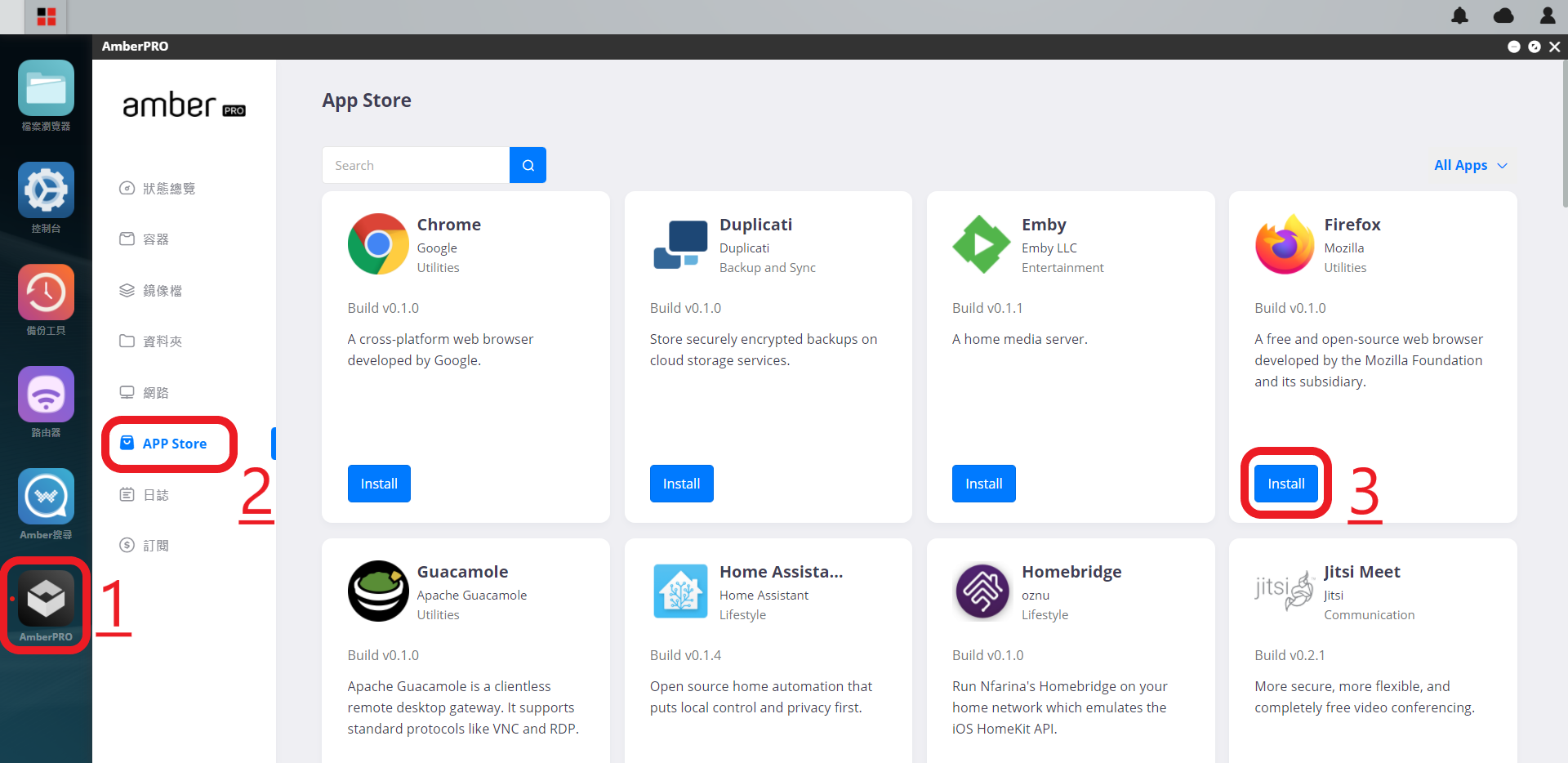
Task: Click the red start menu grid icon
Action: 47,17
